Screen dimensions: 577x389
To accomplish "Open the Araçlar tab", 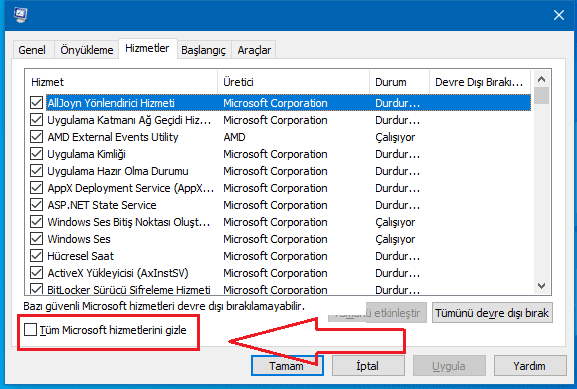I will click(x=254, y=50).
